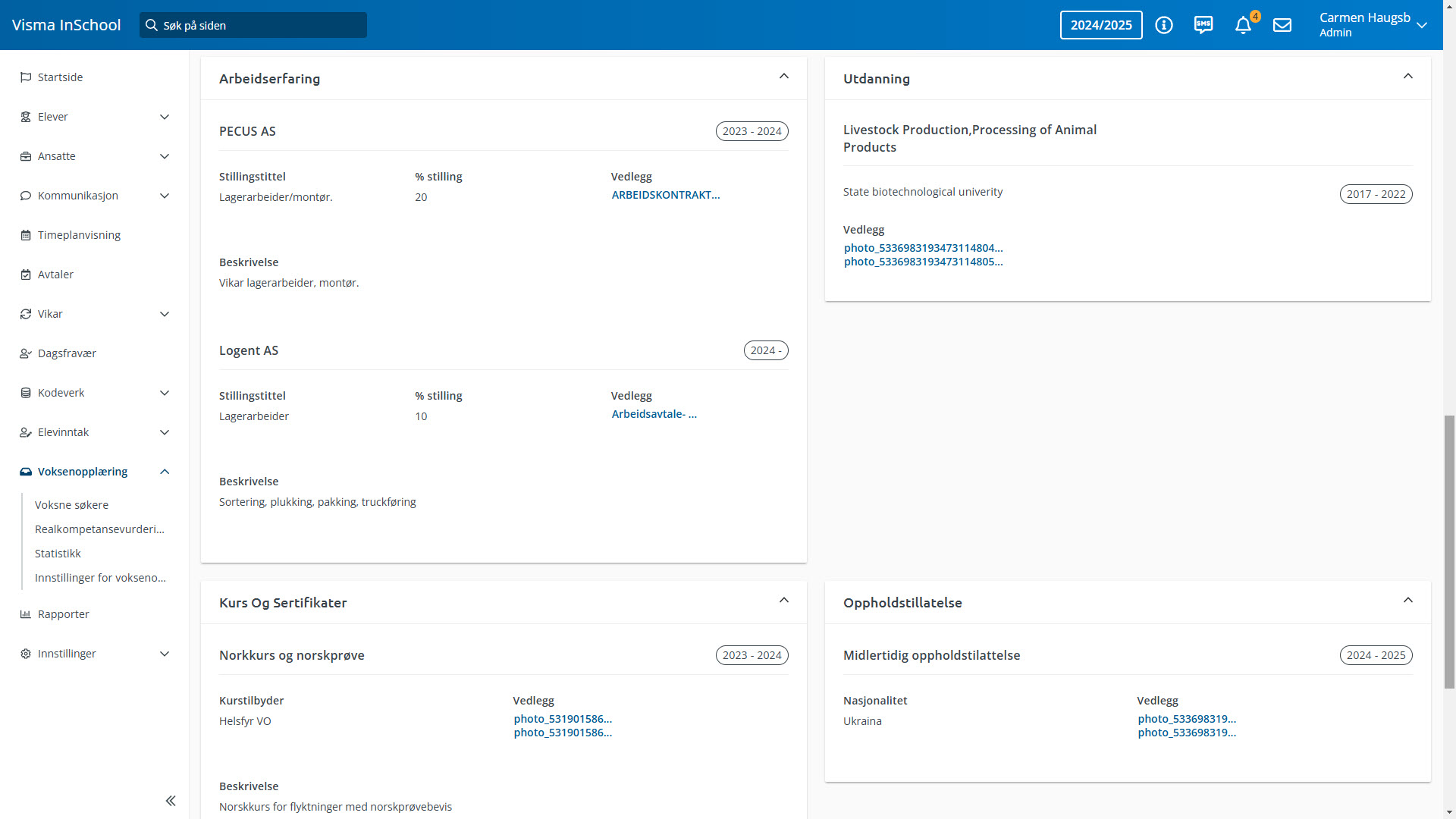Click the information circle icon
The height and width of the screenshot is (819, 1456).
pos(1164,25)
